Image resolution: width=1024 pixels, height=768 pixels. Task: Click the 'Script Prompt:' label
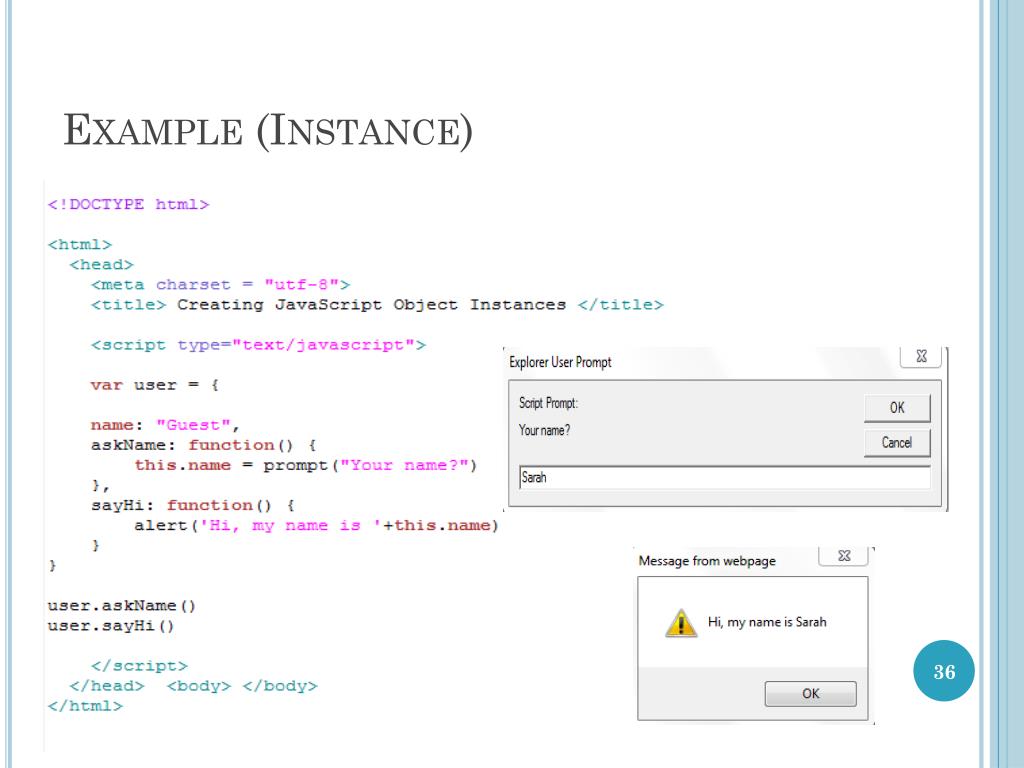tap(548, 403)
